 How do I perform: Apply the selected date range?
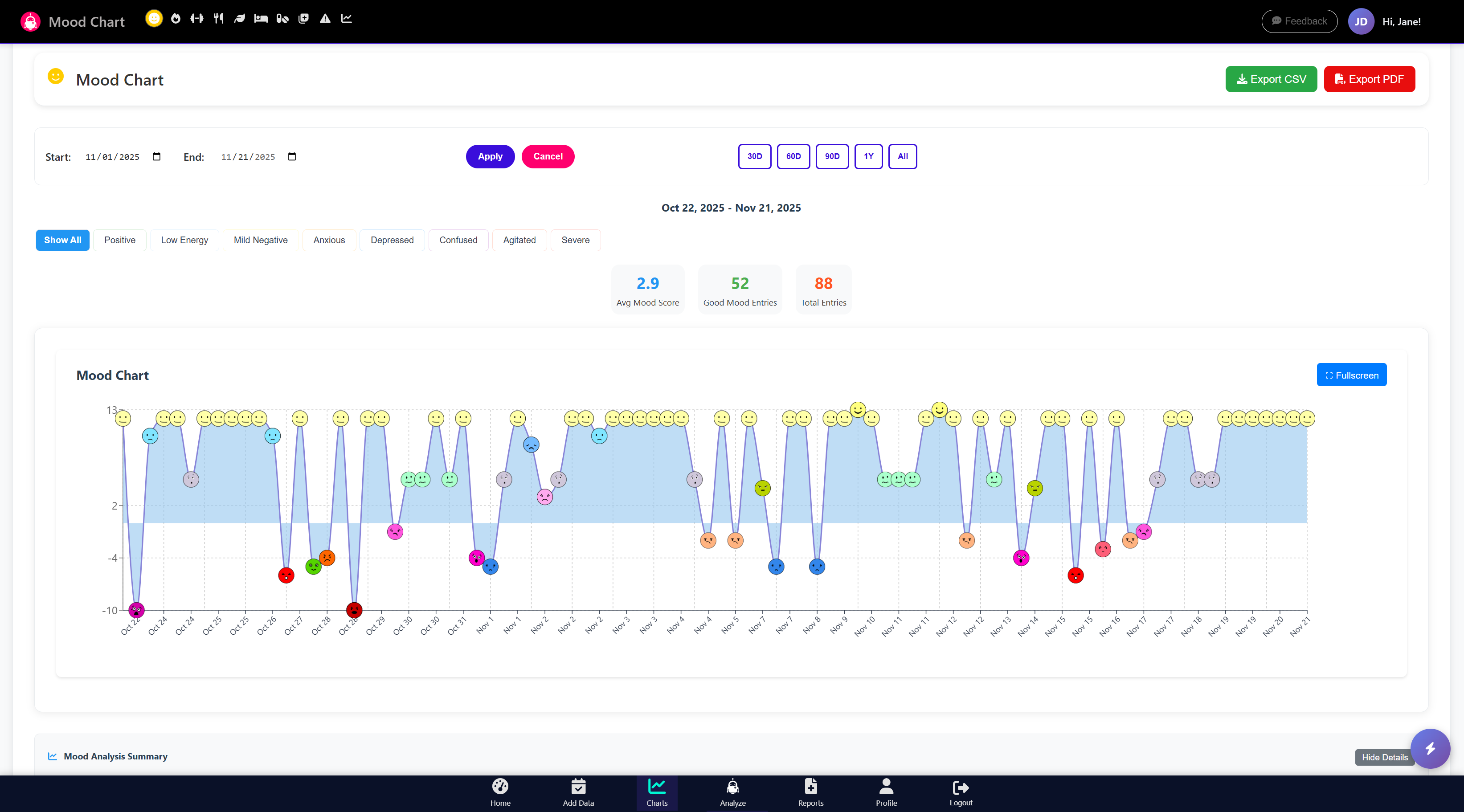(490, 156)
